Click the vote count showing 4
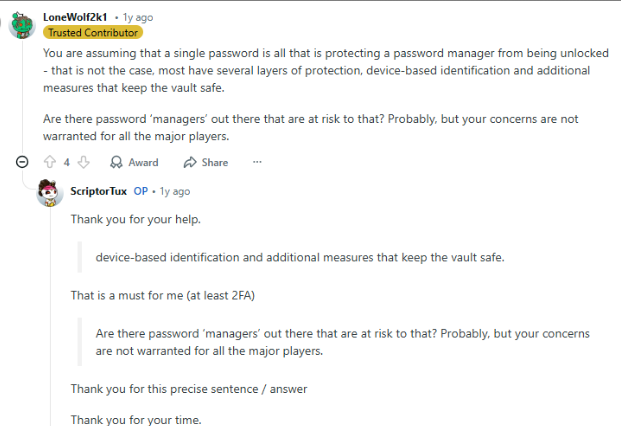Screen dimensions: 621x426 [67, 162]
